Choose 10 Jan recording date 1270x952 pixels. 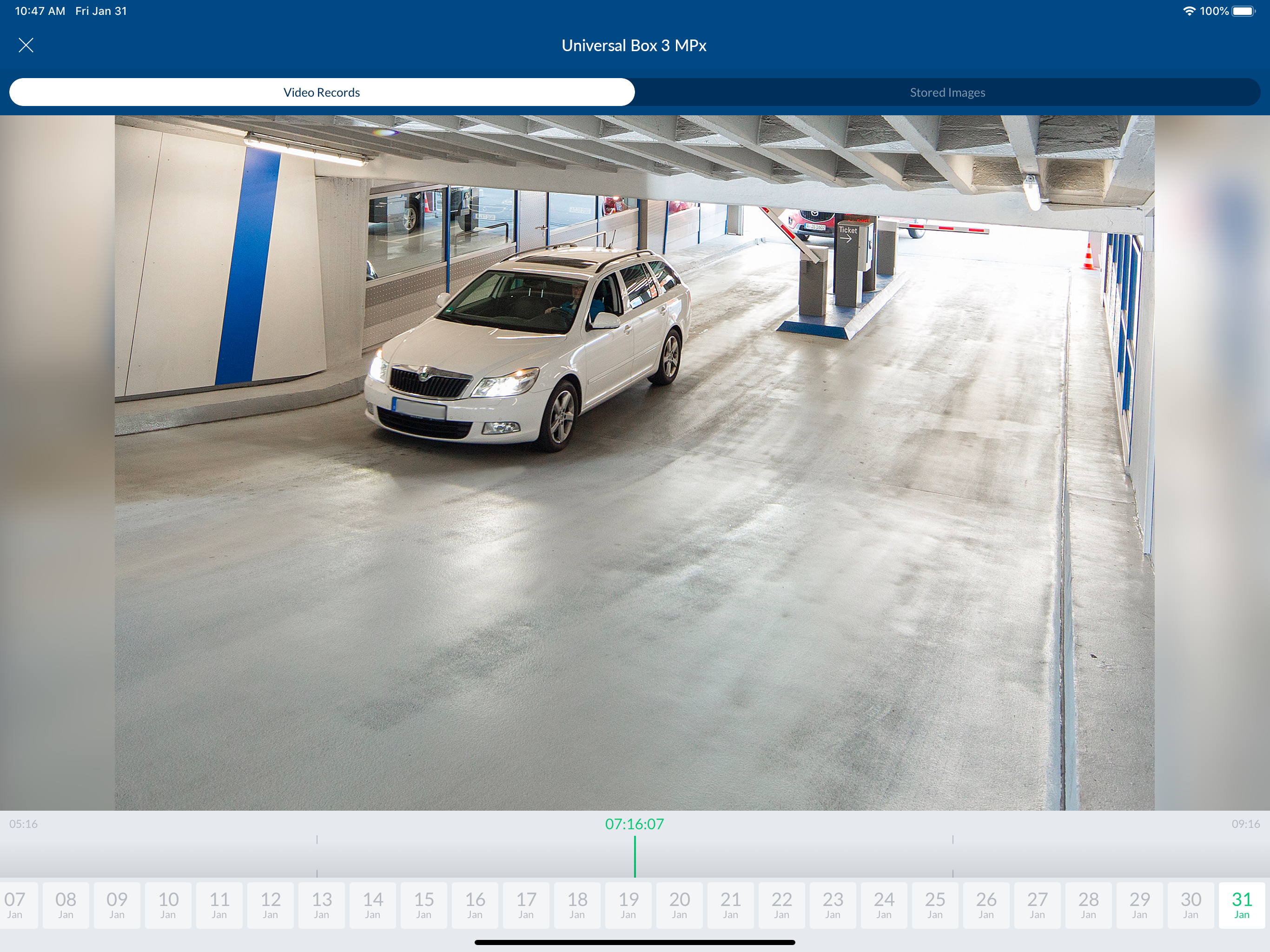tap(168, 905)
